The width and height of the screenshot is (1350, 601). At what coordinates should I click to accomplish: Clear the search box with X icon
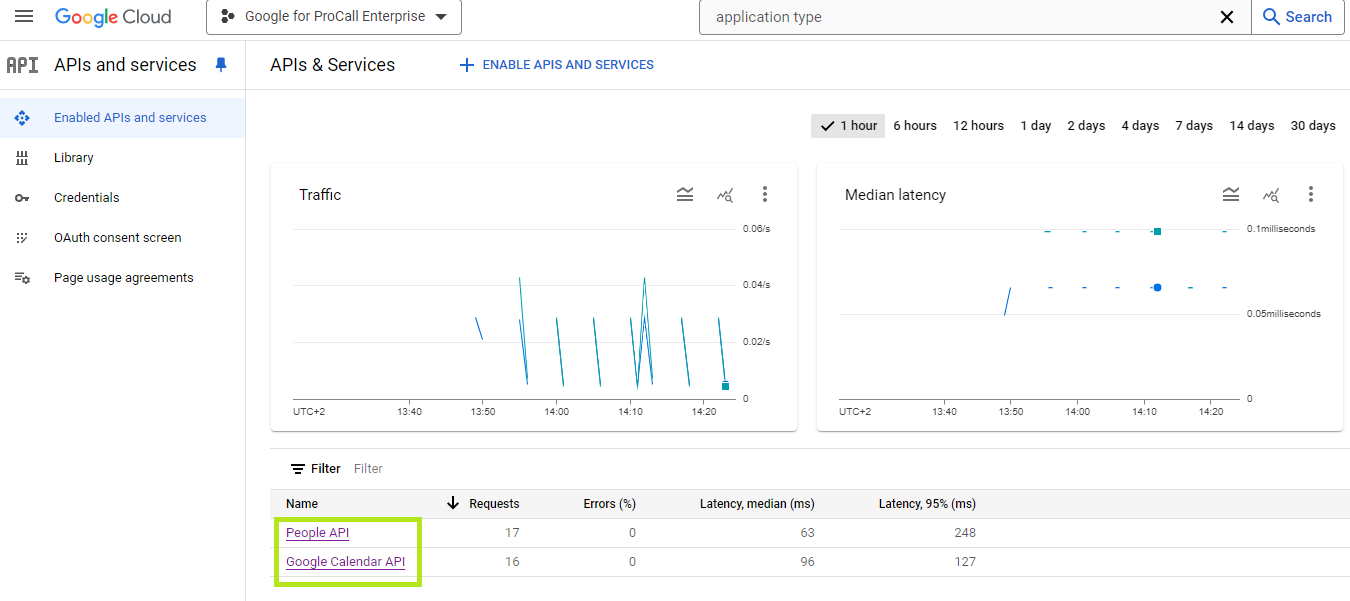click(x=1227, y=17)
